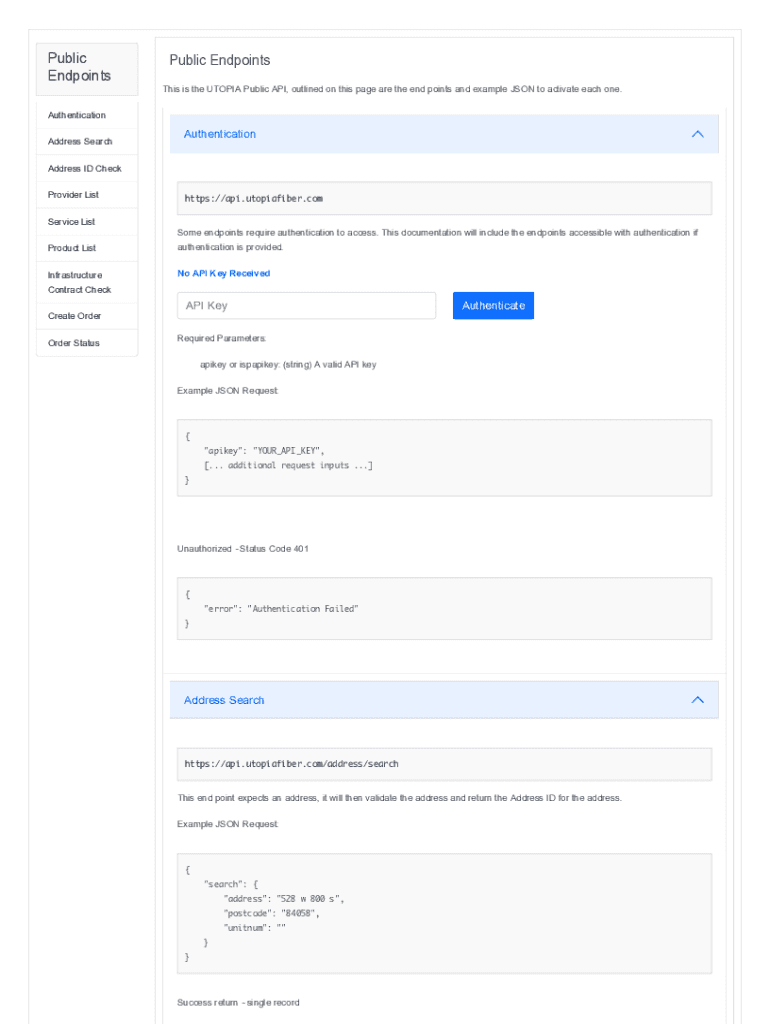Image resolution: width=770 pixels, height=1024 pixels.
Task: Click the apikey example JSON code block
Action: point(444,458)
